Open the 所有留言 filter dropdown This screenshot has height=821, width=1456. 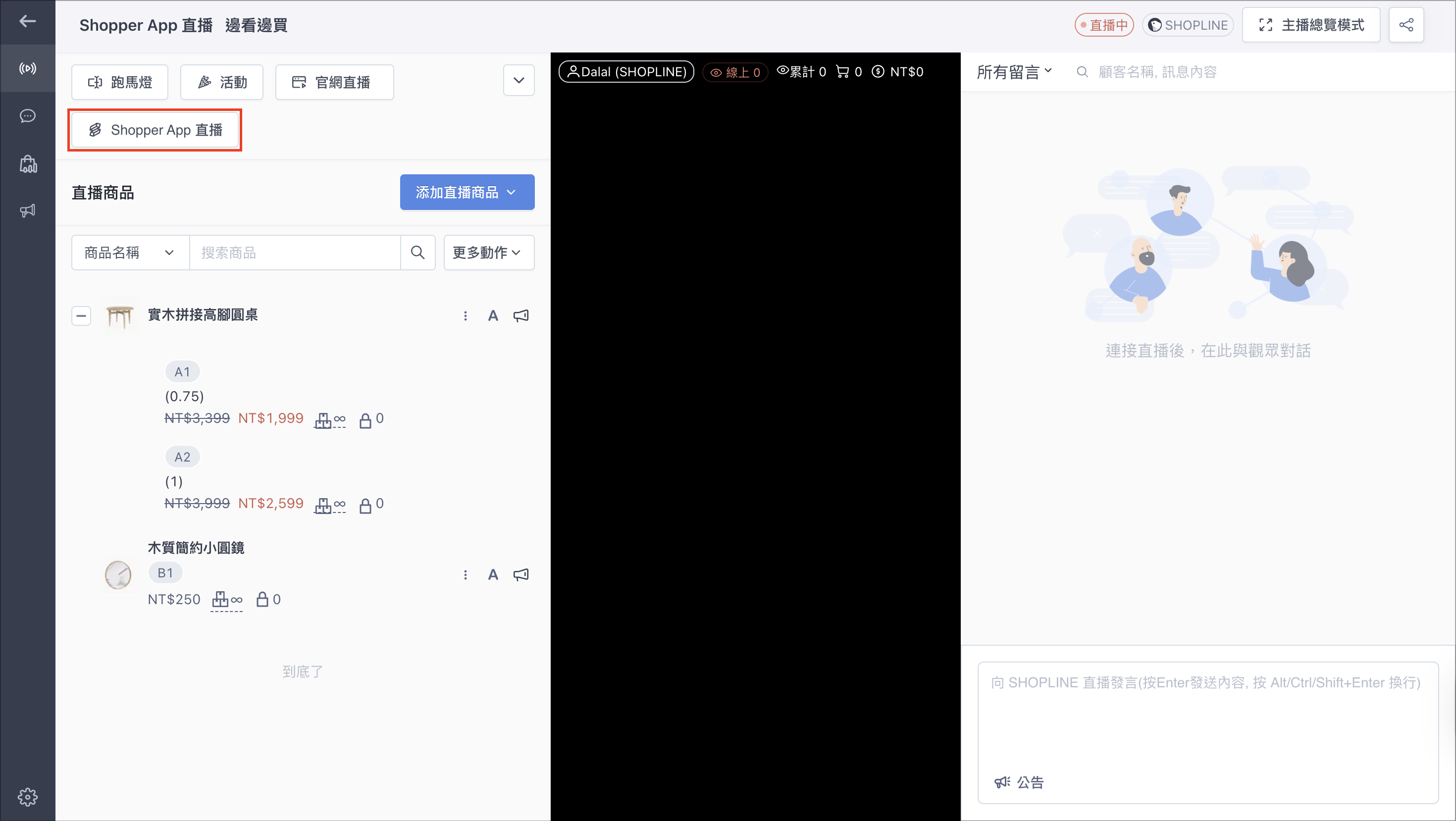1015,72
